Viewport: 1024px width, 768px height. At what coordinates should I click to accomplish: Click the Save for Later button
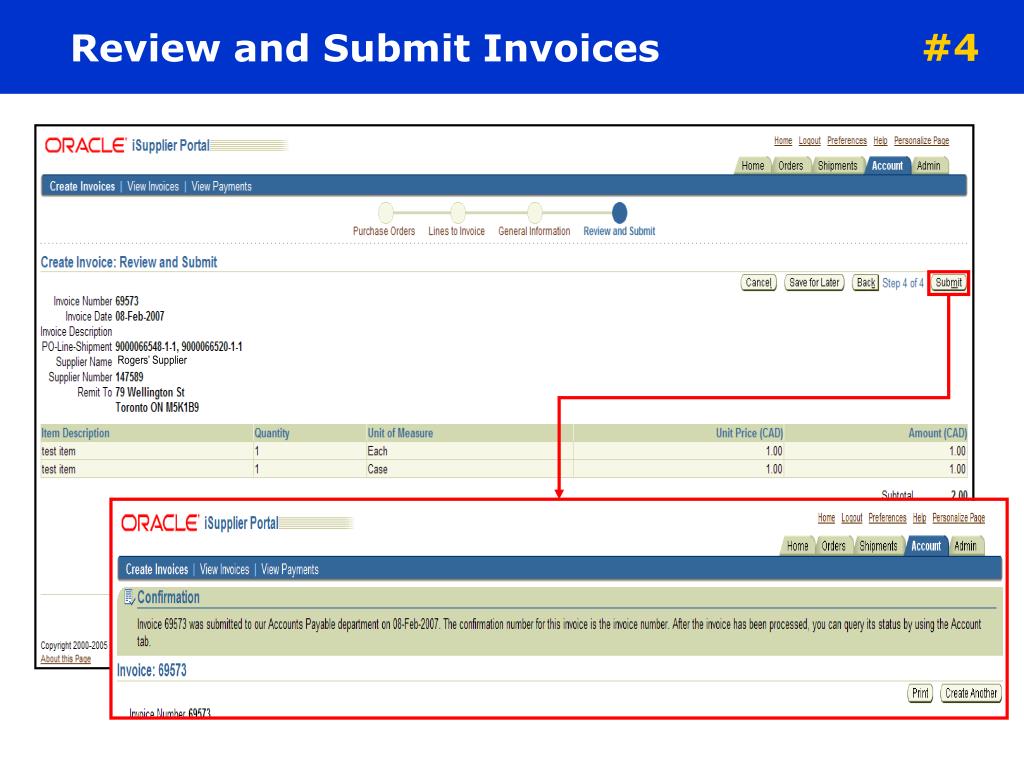pyautogui.click(x=814, y=283)
